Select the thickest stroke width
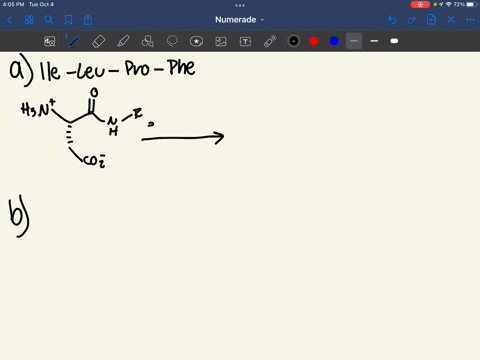 click(394, 41)
